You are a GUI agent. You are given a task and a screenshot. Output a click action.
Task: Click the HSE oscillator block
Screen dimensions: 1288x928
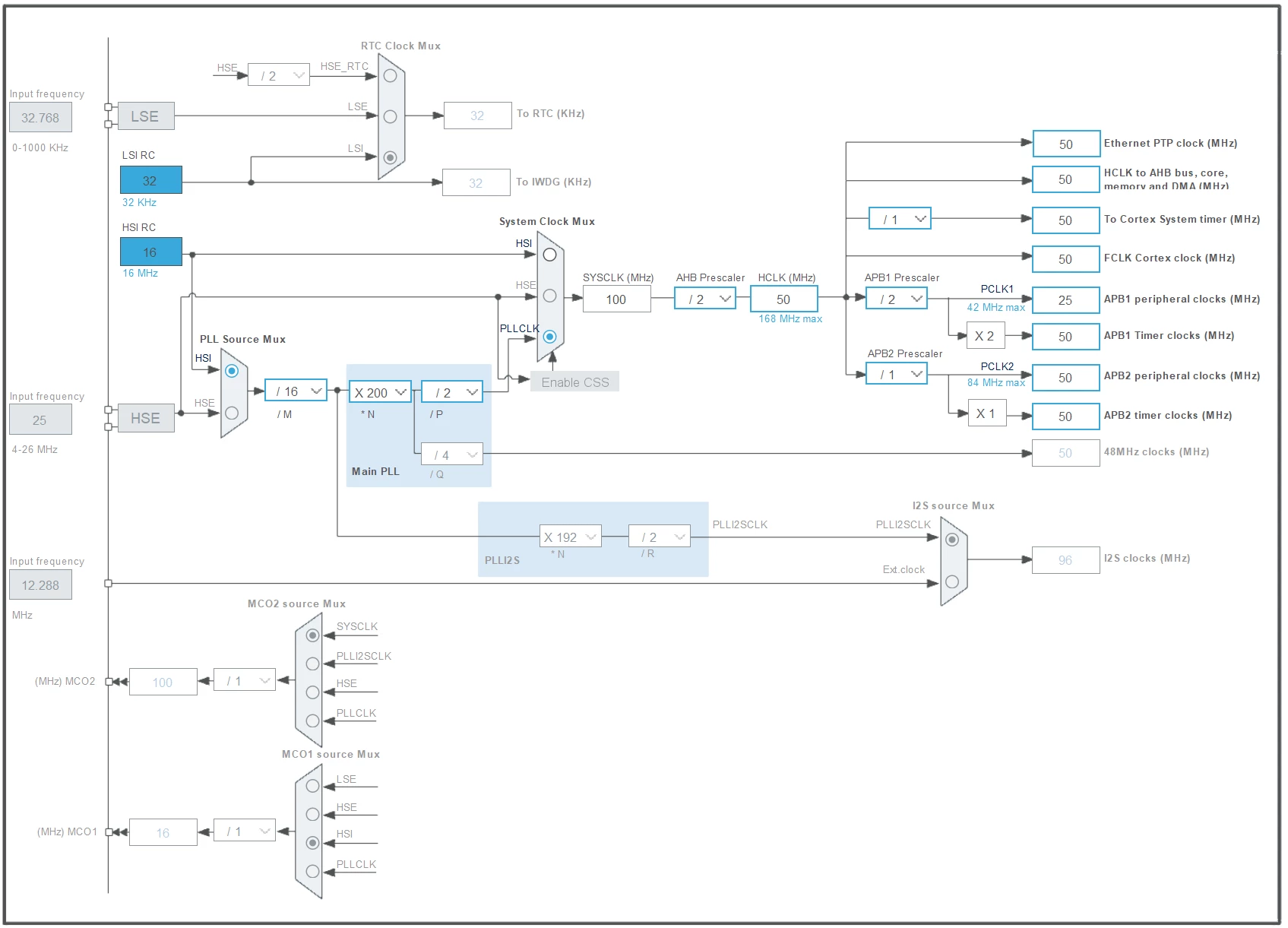[x=146, y=418]
